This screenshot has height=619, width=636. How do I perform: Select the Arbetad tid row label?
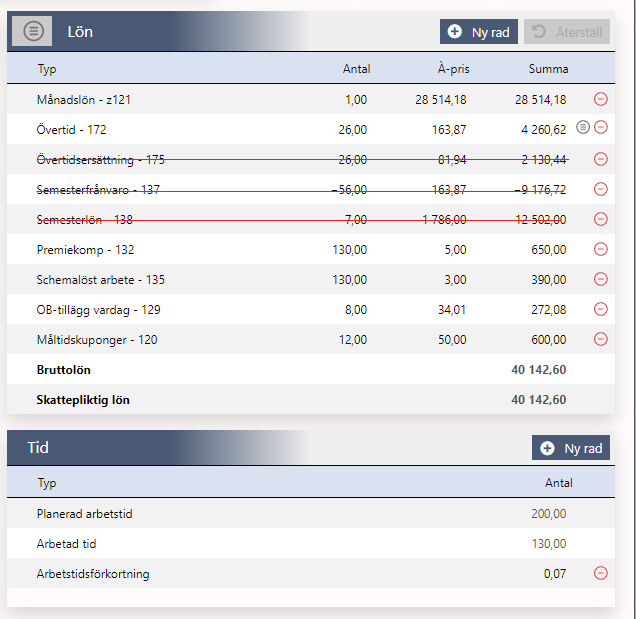pyautogui.click(x=67, y=544)
